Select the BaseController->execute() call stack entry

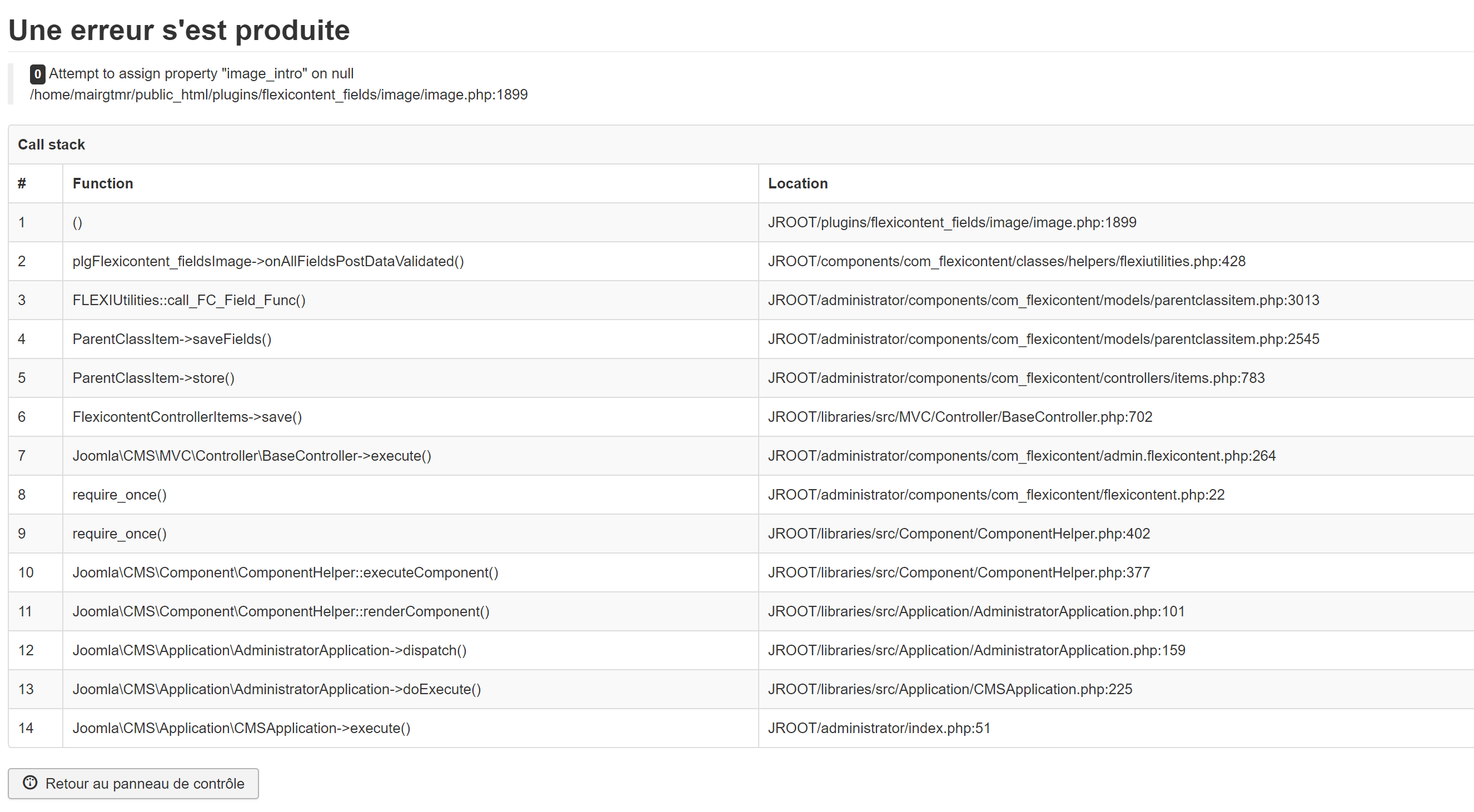pyautogui.click(x=252, y=456)
